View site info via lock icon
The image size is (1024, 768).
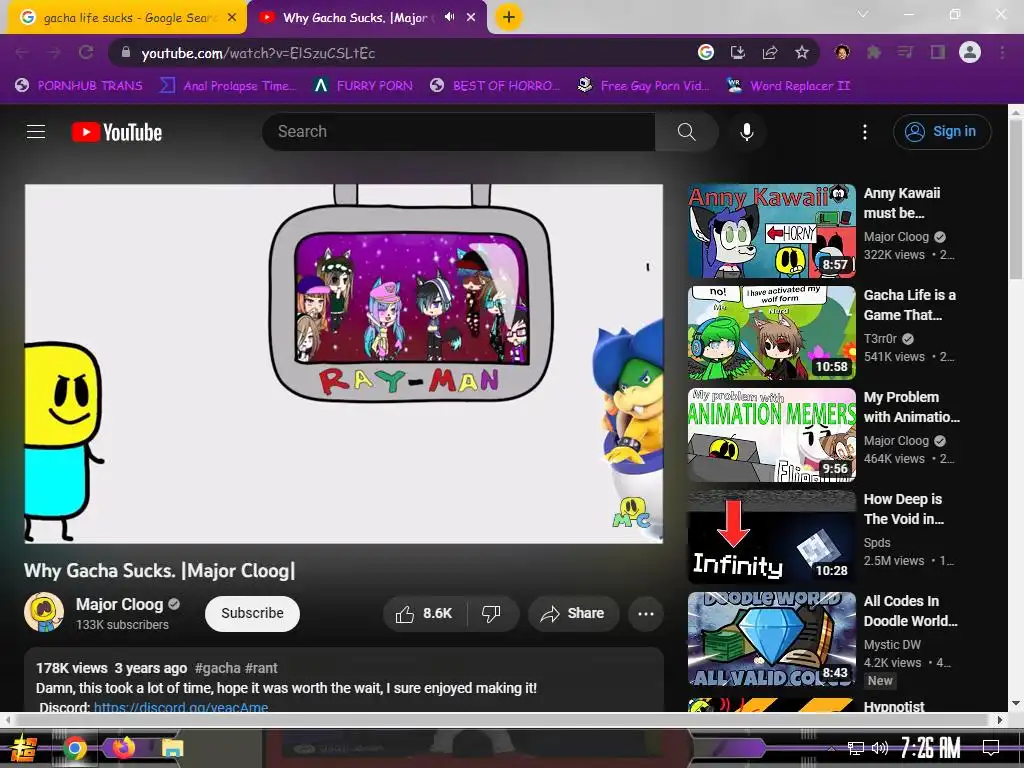[126, 52]
